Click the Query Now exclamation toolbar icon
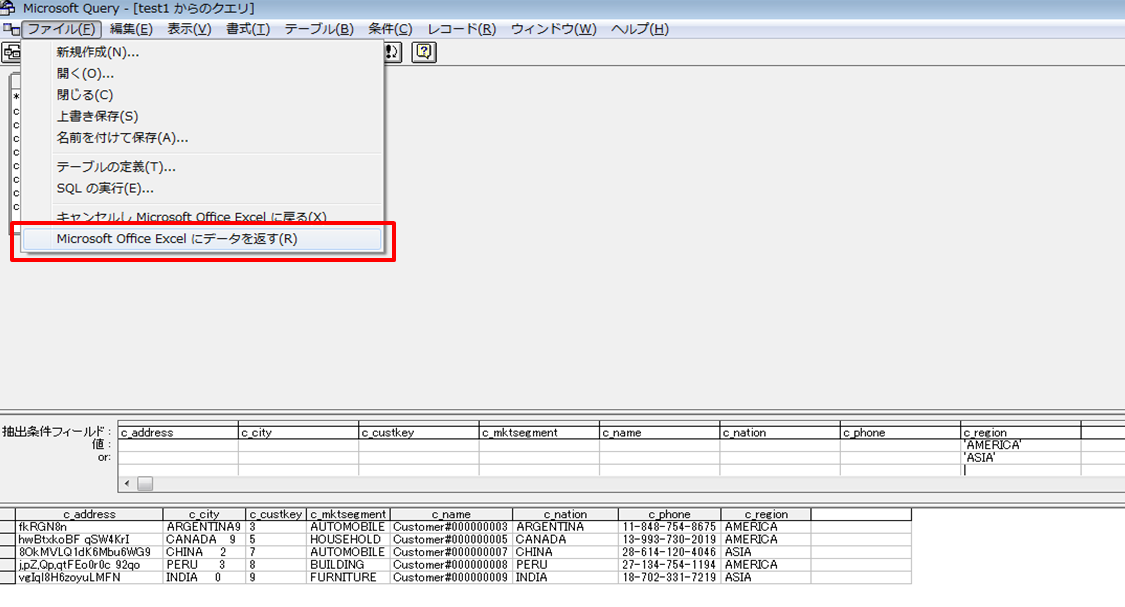Viewport: 1125px width, 607px height. (x=392, y=52)
